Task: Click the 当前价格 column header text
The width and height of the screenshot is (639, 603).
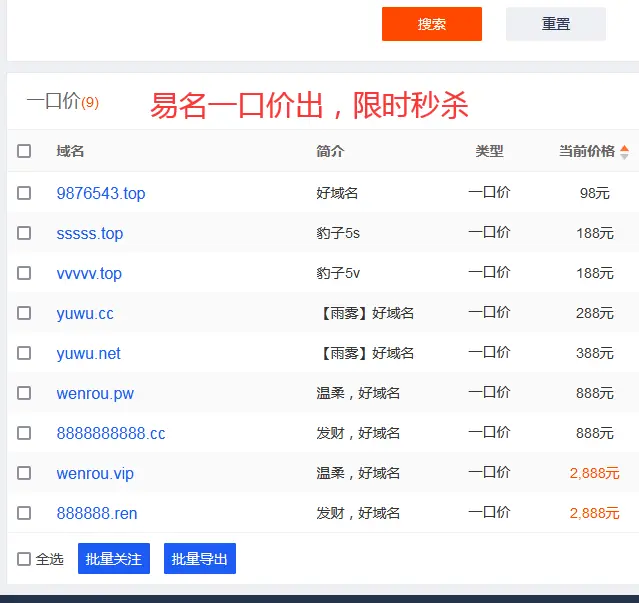Action: (586, 151)
